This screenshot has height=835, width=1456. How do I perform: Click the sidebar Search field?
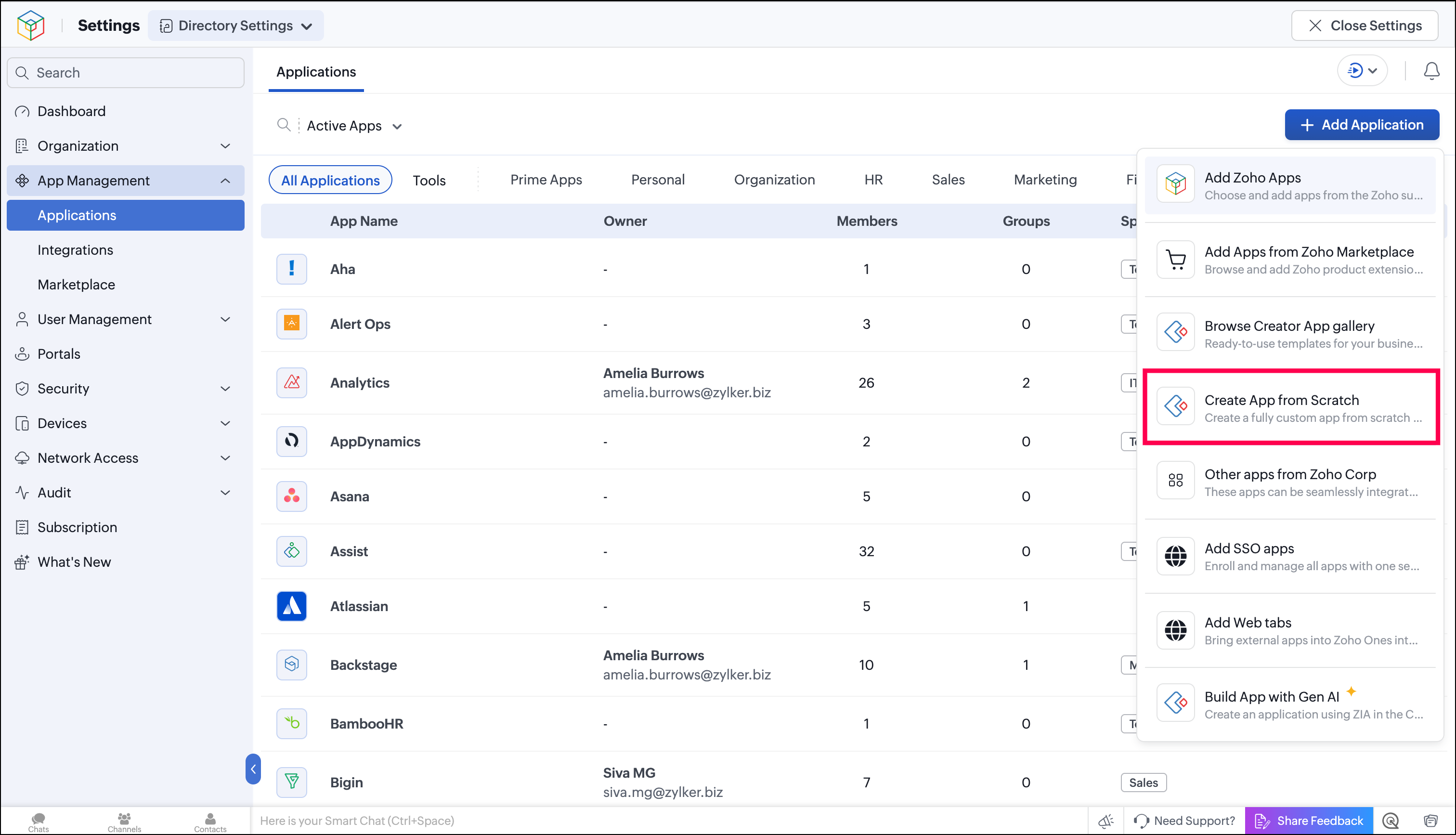point(126,73)
